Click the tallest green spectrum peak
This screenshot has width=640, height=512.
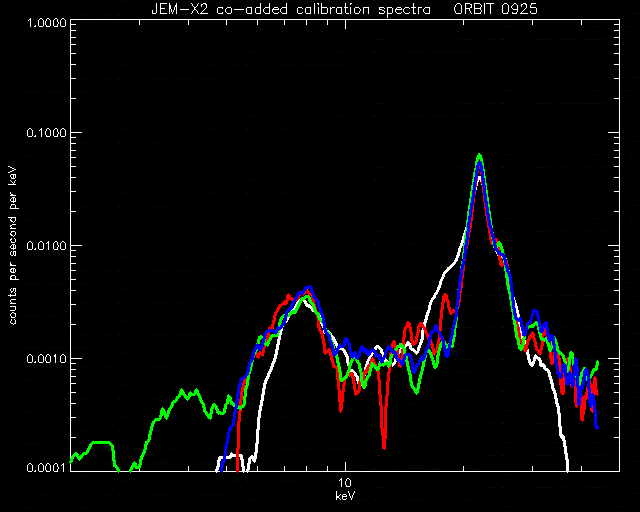click(x=480, y=156)
